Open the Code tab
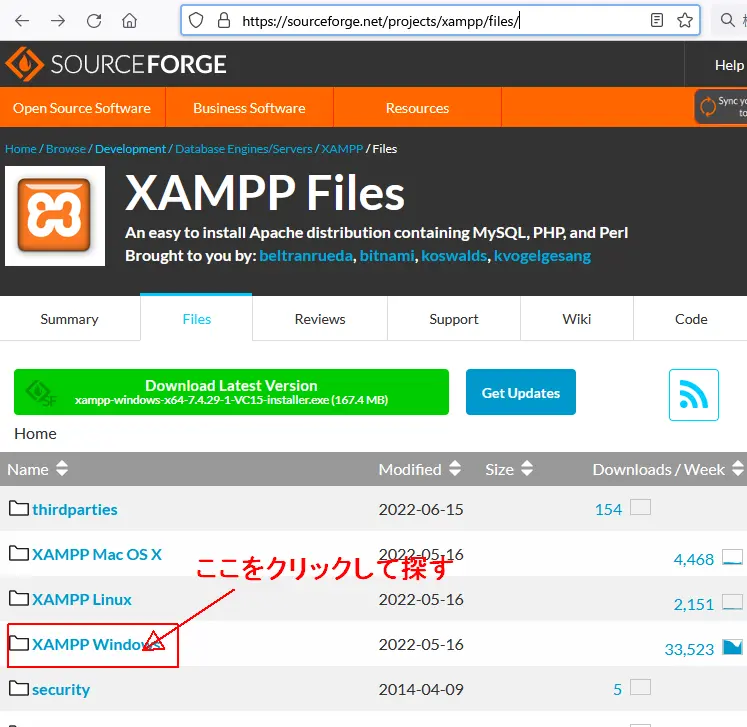The height and width of the screenshot is (727, 747). 691,319
